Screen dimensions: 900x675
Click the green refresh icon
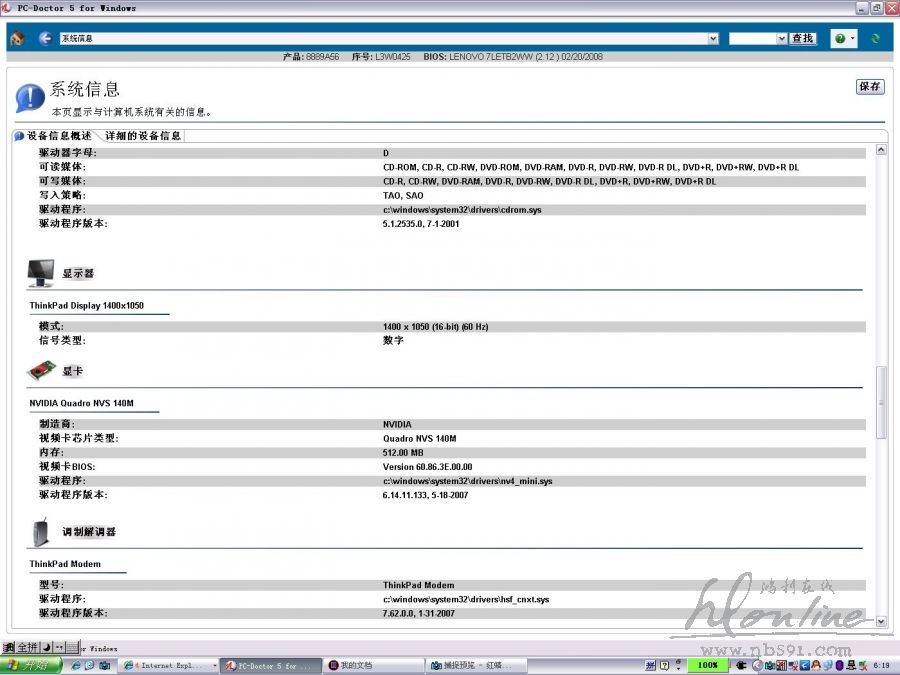(x=875, y=38)
